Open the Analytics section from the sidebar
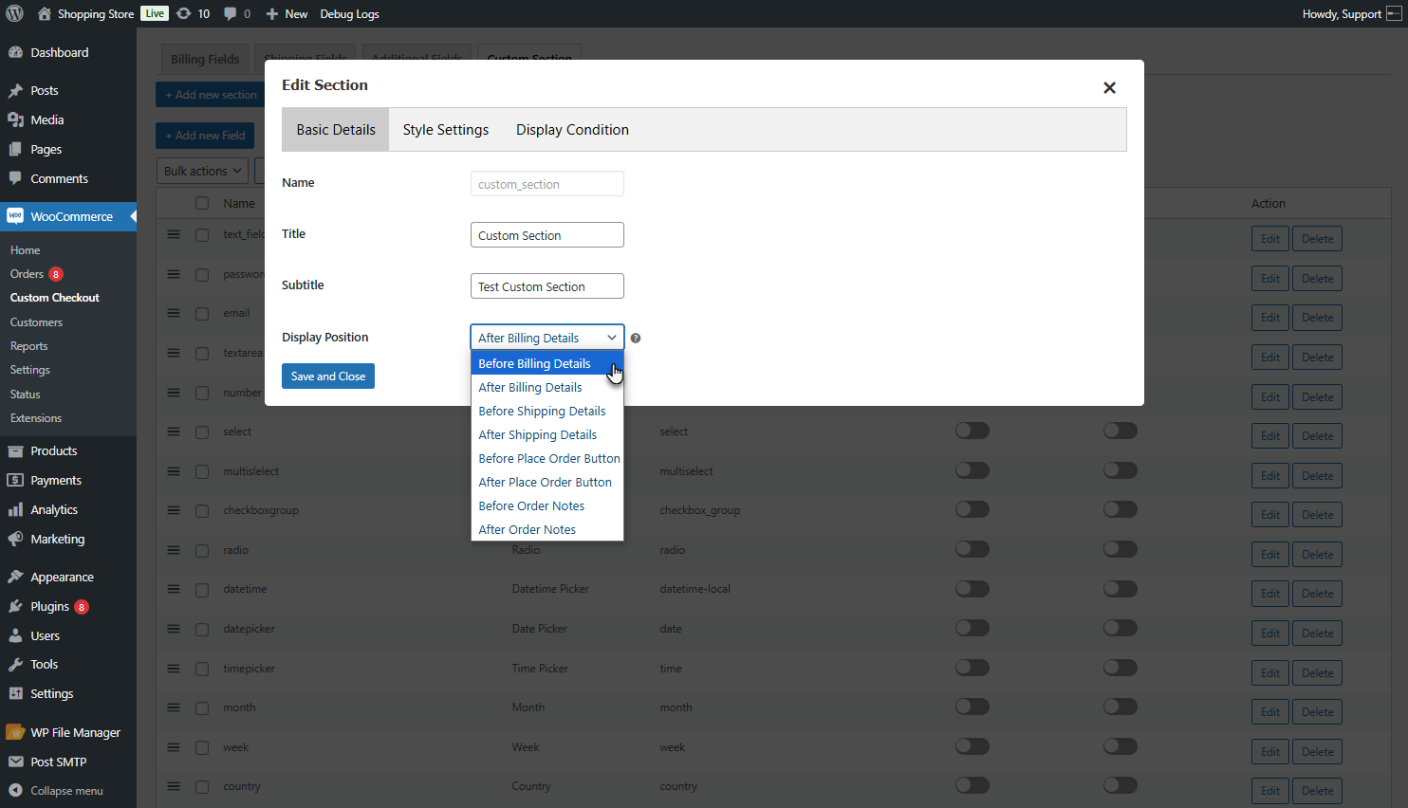The height and width of the screenshot is (808, 1408). pyautogui.click(x=17, y=509)
